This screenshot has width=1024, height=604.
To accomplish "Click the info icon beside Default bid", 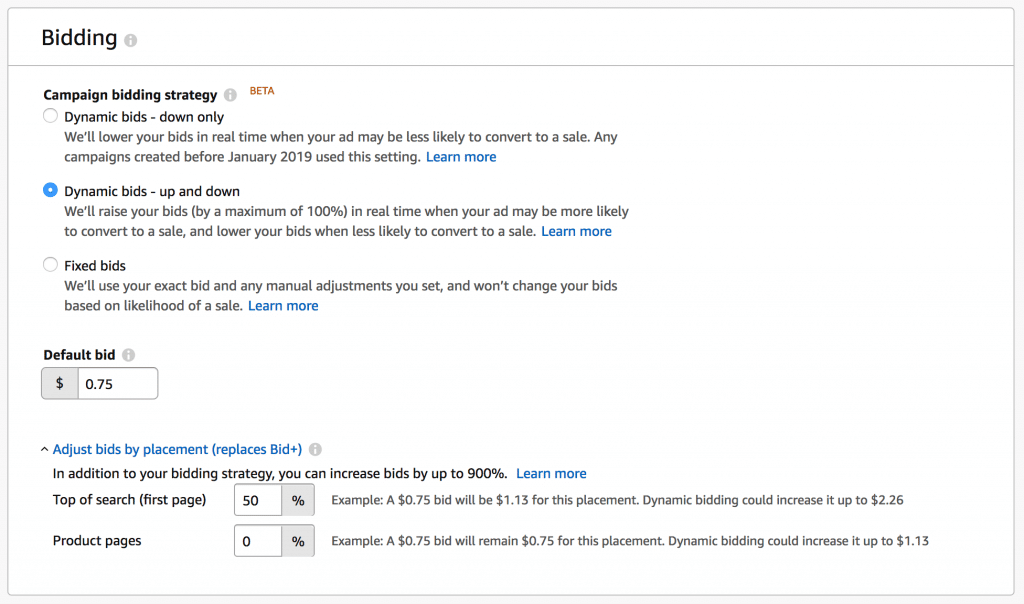I will (x=129, y=355).
